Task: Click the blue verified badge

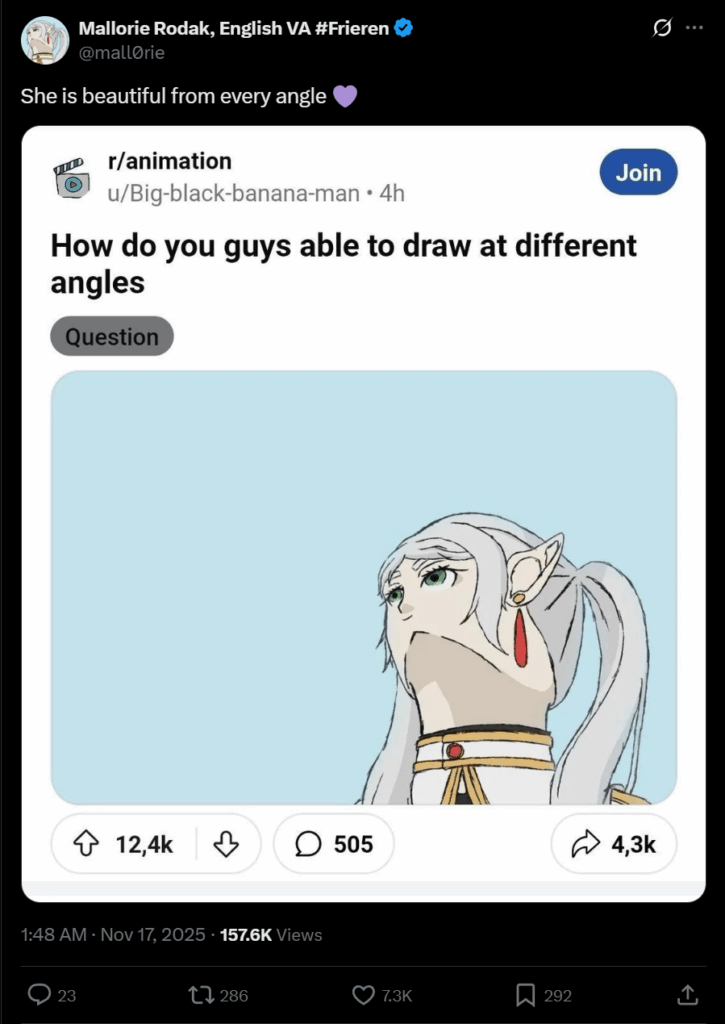Action: 403,29
